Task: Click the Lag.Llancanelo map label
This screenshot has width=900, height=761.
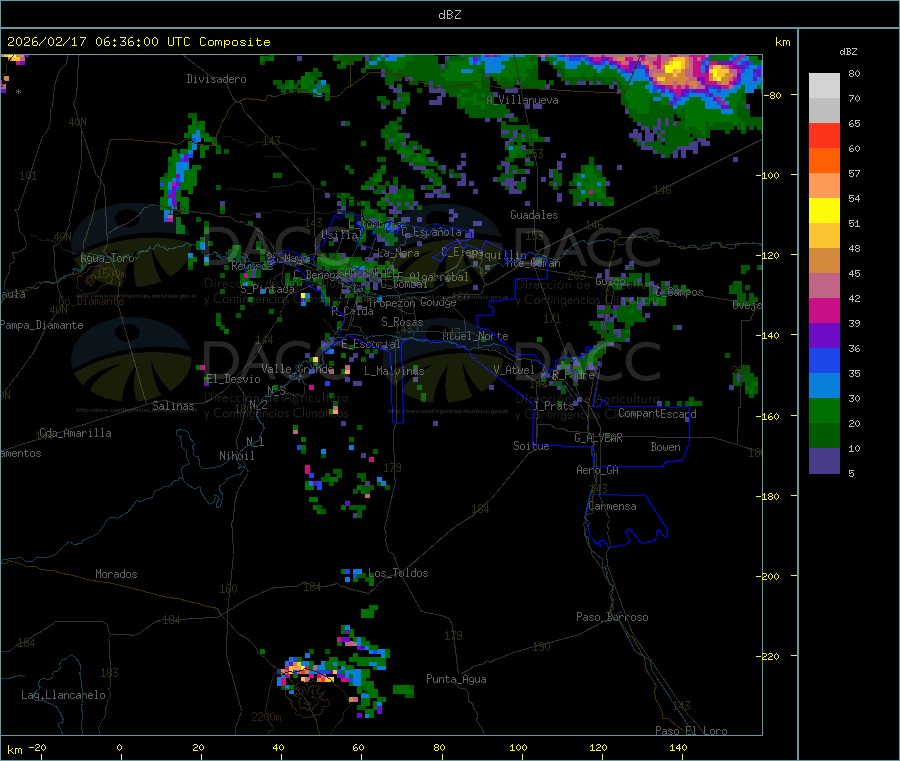Action: click(63, 695)
